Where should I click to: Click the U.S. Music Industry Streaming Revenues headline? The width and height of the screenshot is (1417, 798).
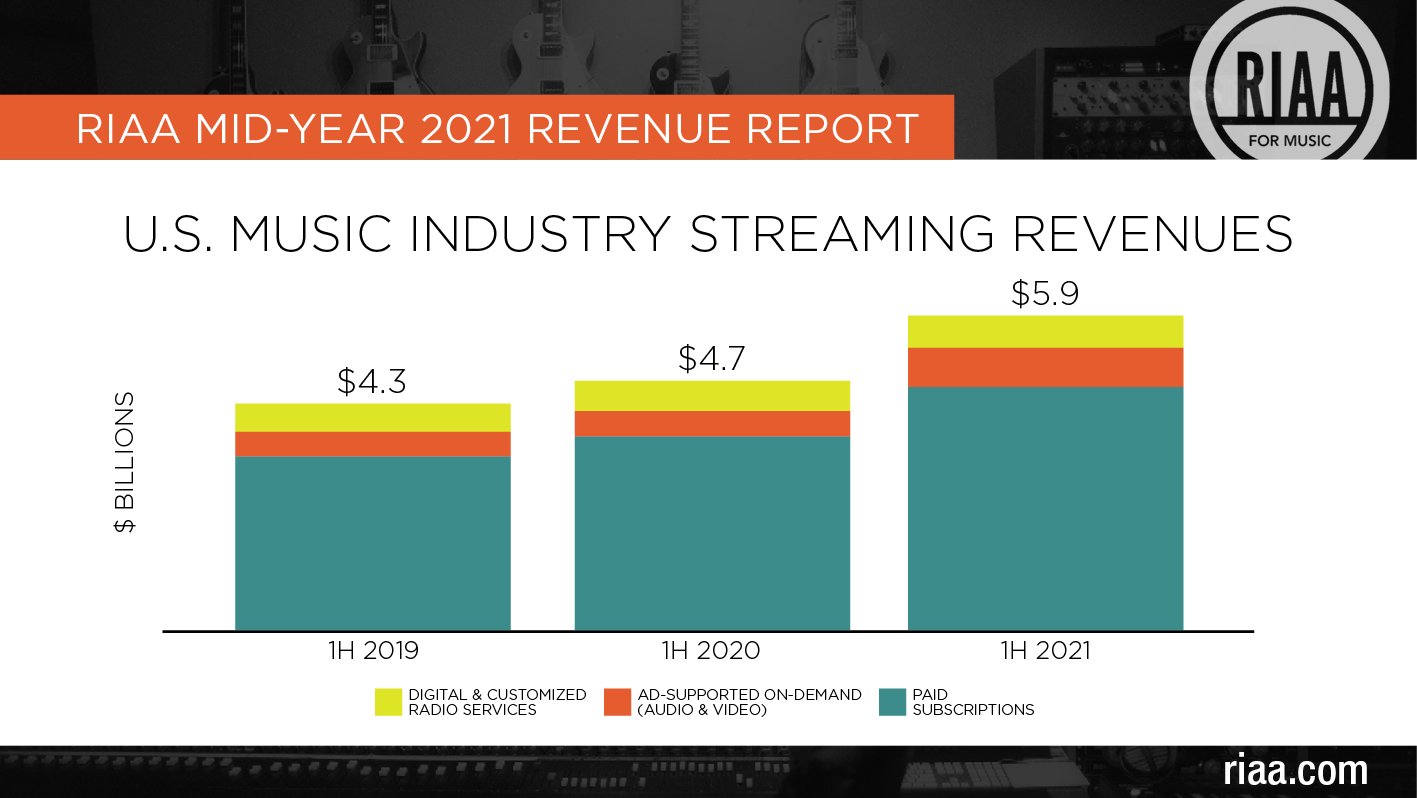pyautogui.click(x=708, y=234)
